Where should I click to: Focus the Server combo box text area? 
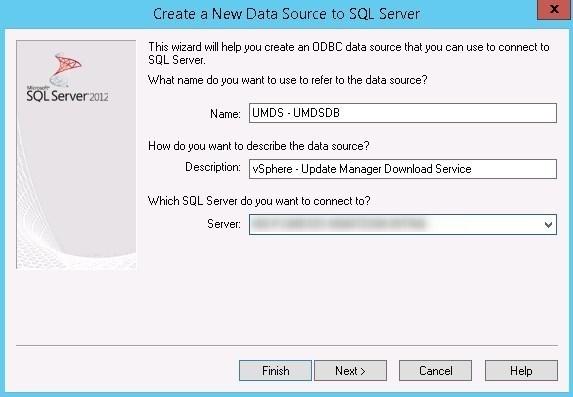click(395, 224)
